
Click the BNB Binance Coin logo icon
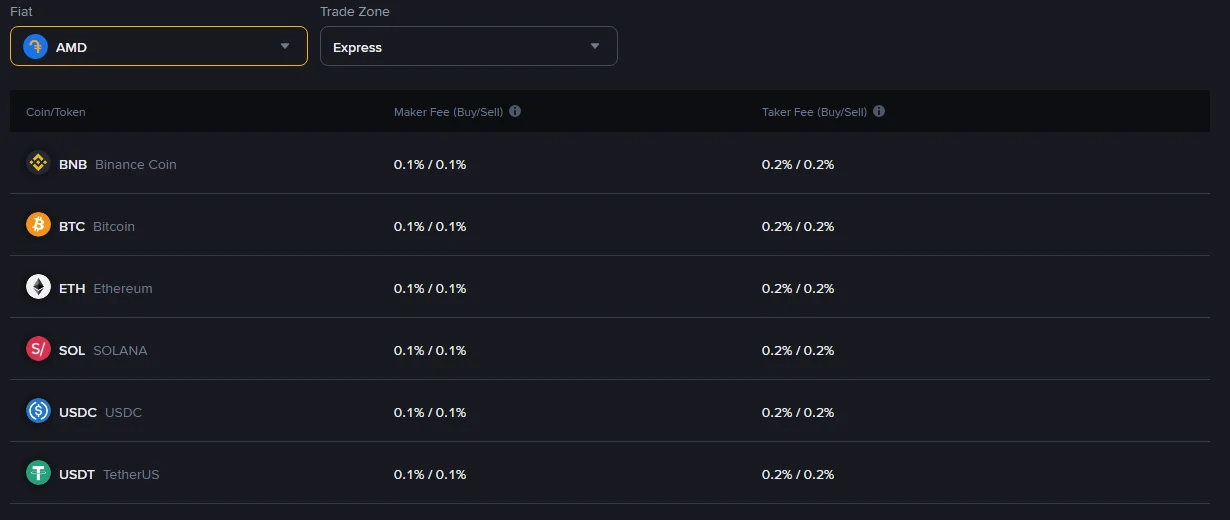(x=38, y=163)
